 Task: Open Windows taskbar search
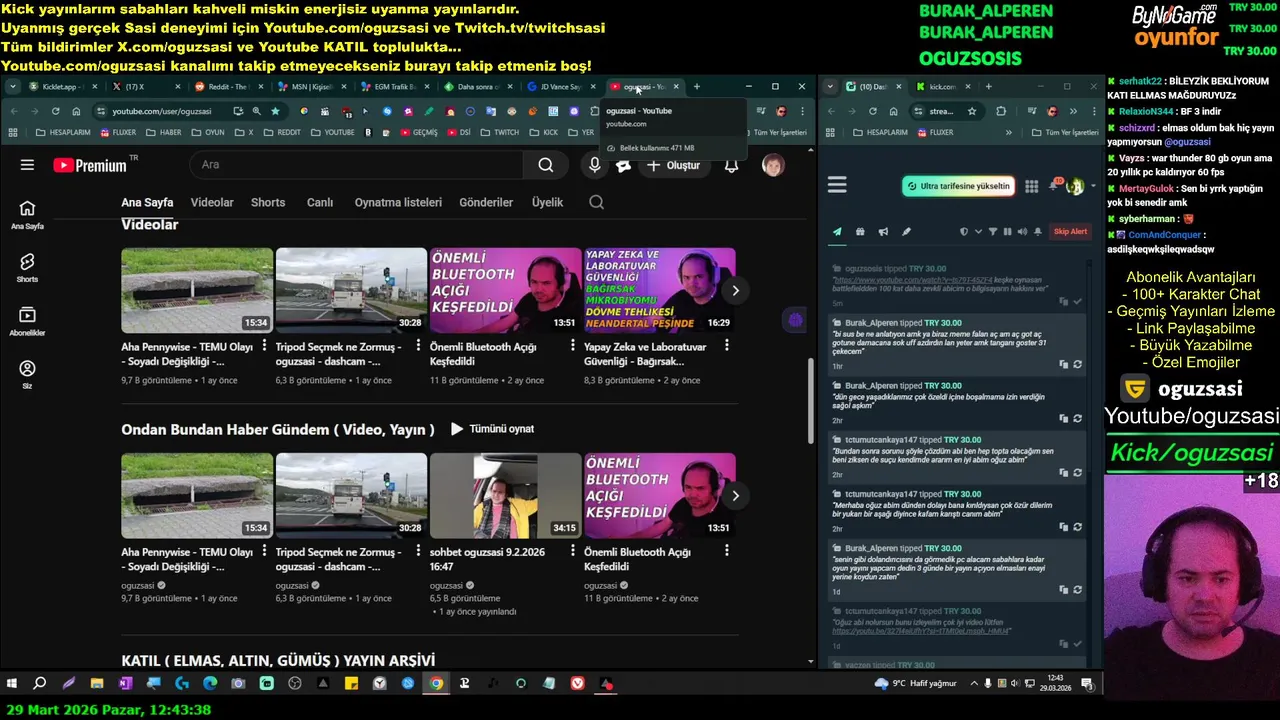[x=40, y=684]
